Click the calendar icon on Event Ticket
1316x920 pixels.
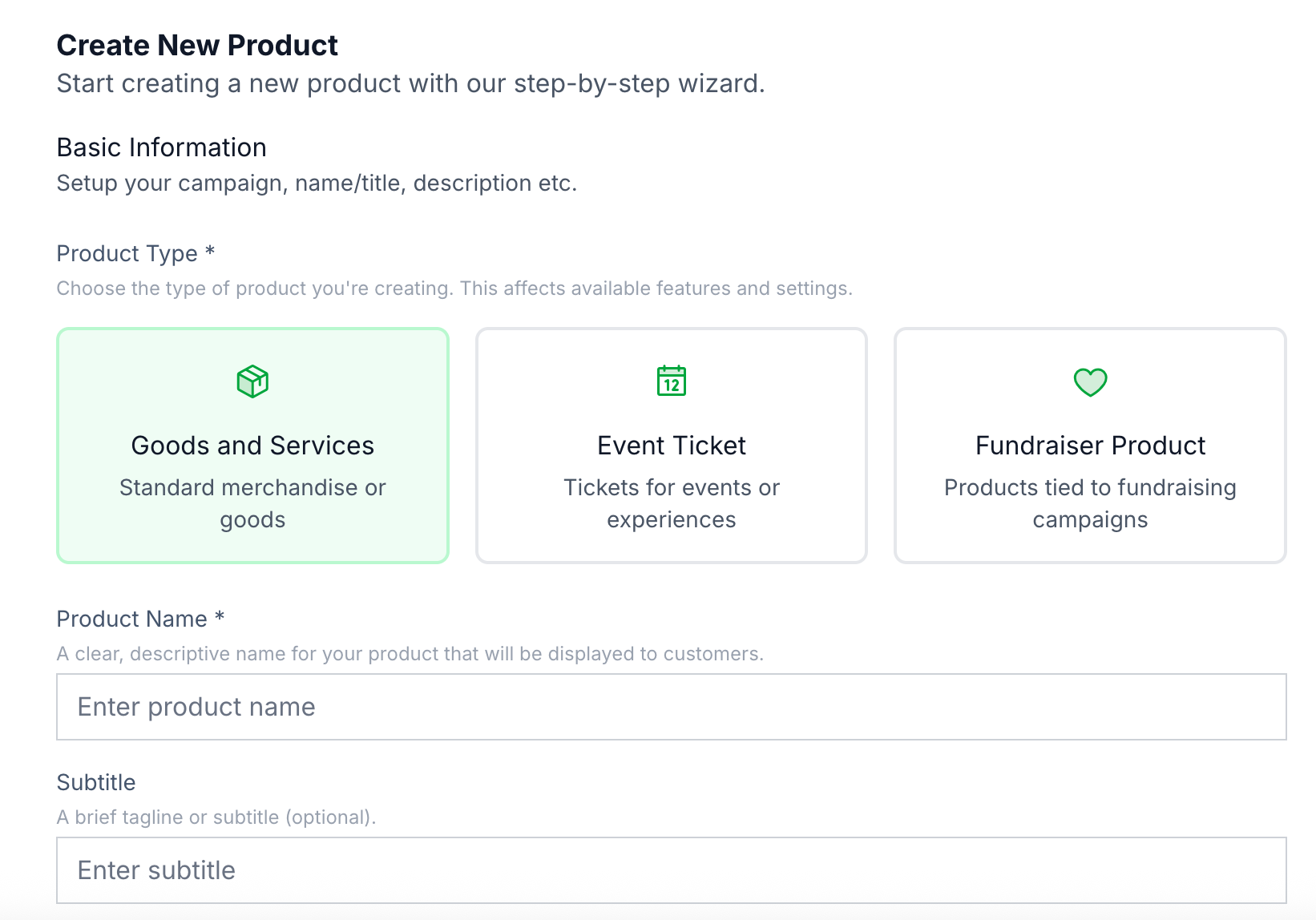(x=672, y=381)
